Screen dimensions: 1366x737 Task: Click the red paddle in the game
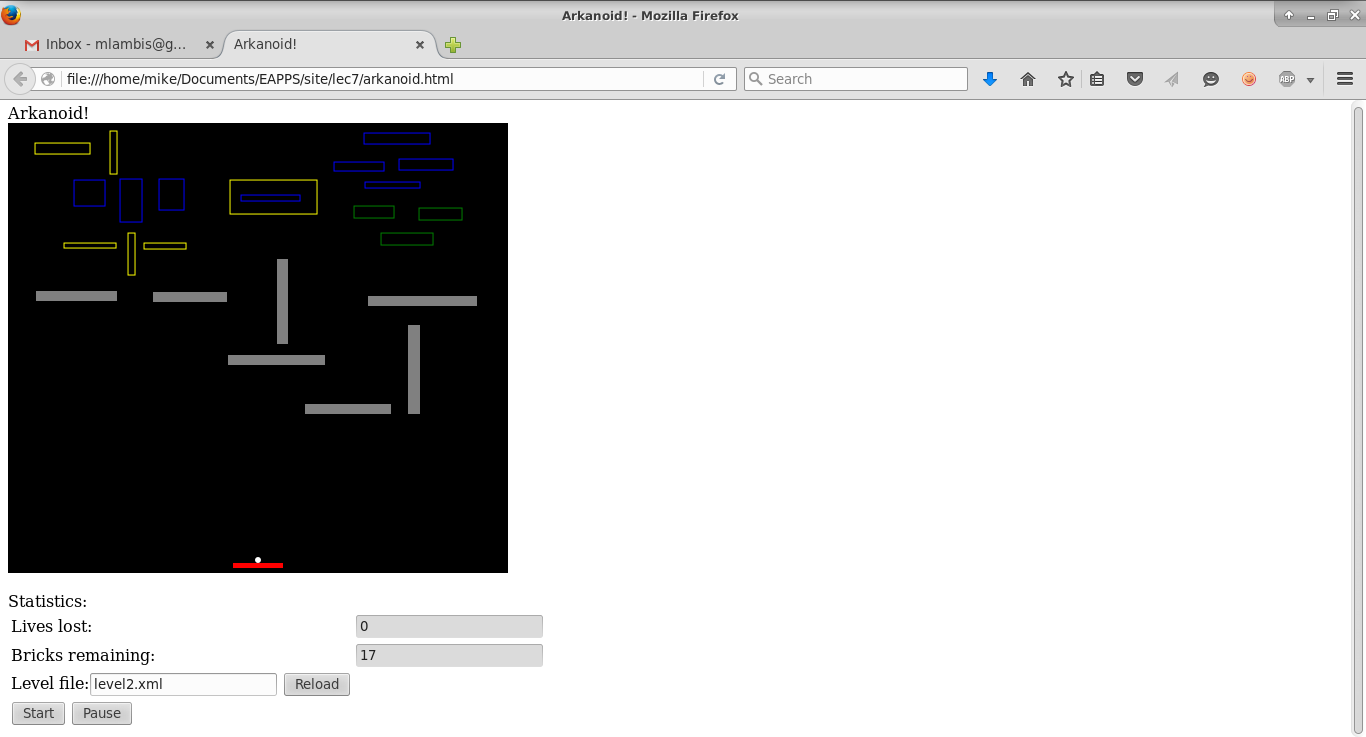(x=258, y=565)
